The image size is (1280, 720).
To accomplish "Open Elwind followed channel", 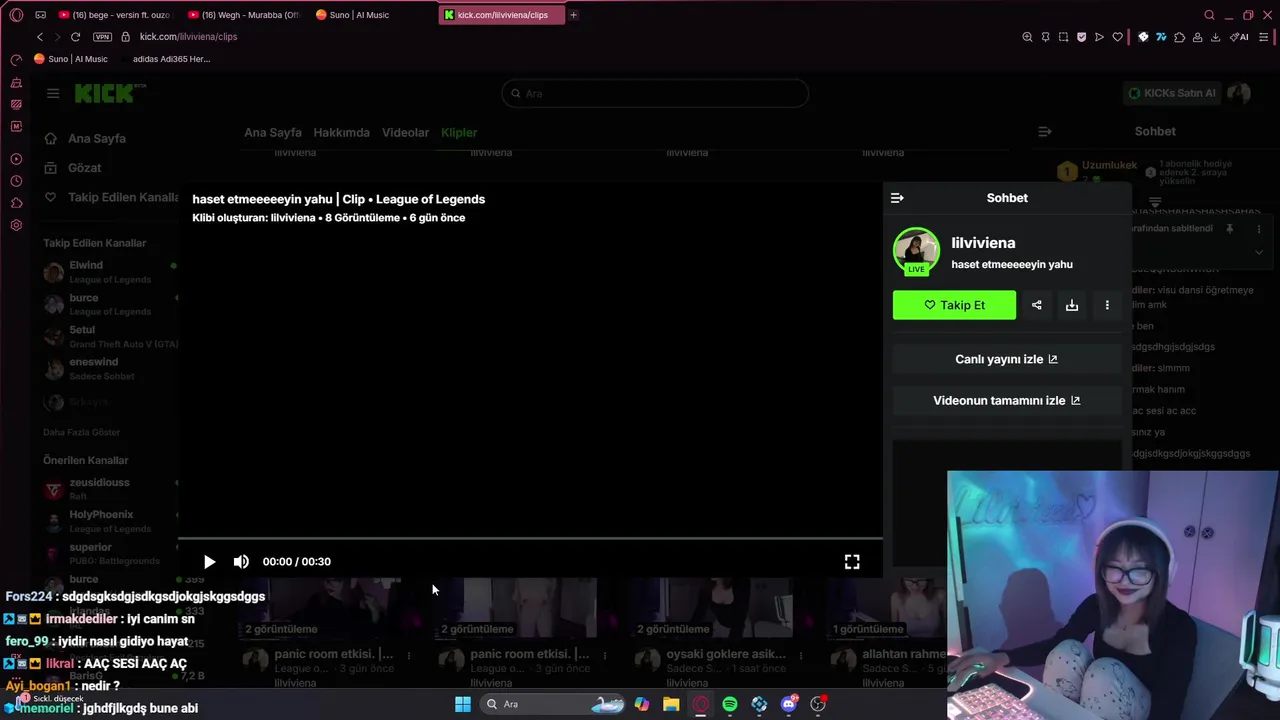I will tap(110, 272).
